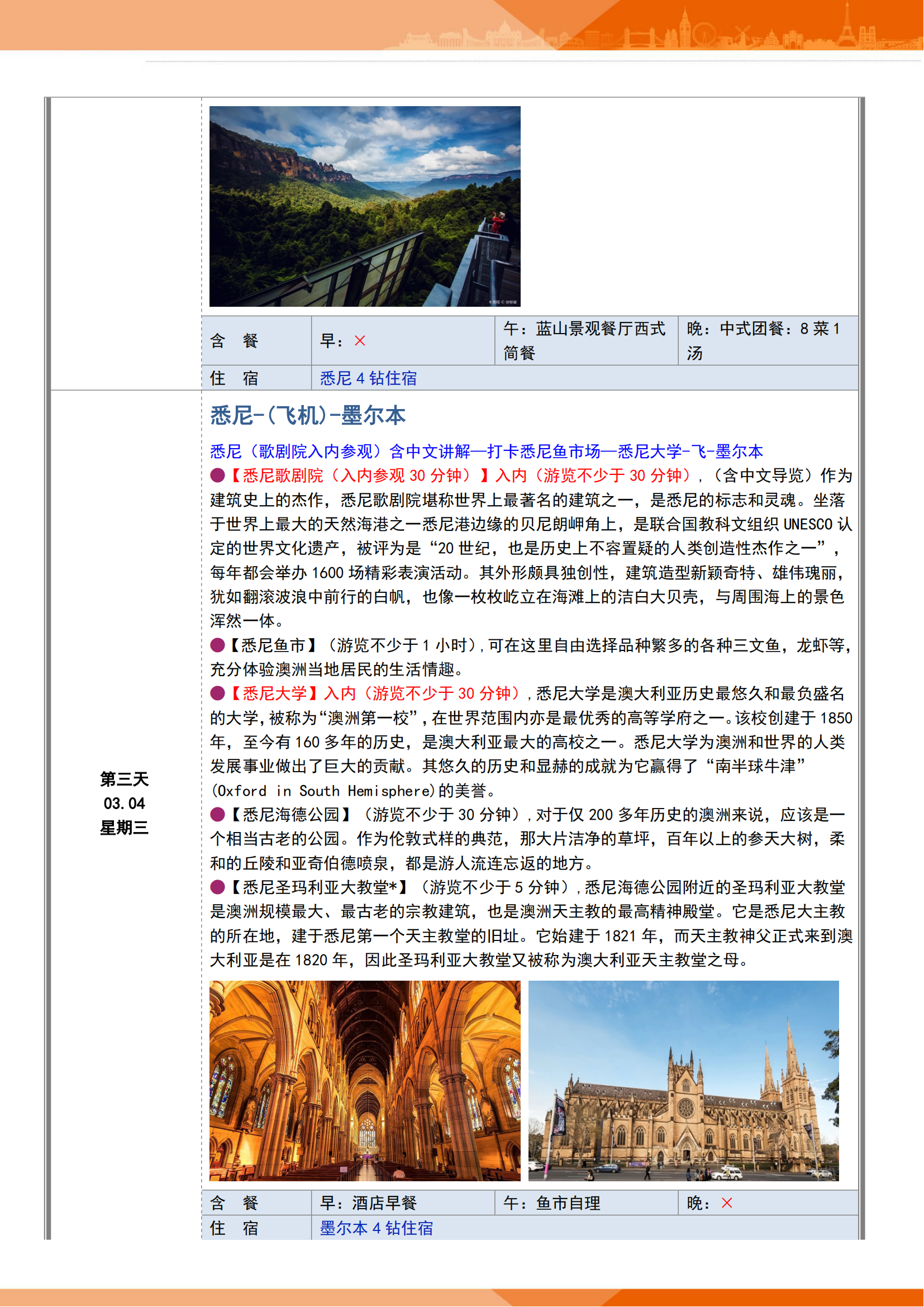The height and width of the screenshot is (1307, 924).
Task: Open the 墨尔本 4 钻住宿 link
Action: 376,1228
